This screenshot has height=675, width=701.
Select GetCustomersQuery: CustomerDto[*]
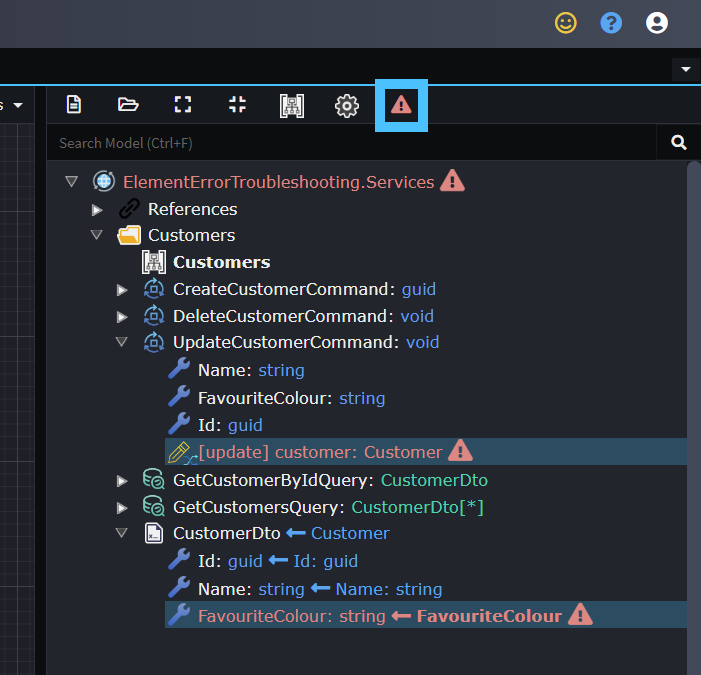click(x=328, y=507)
